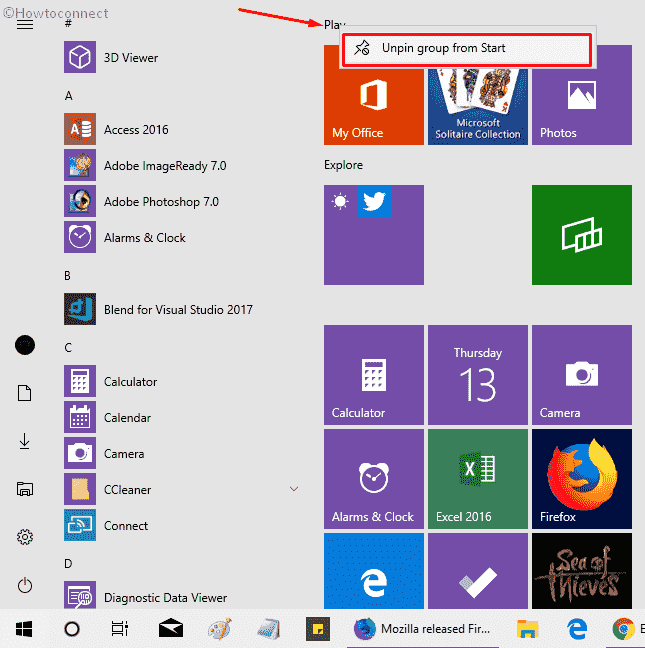Open Sticky Notes on taskbar
645x648 pixels.
coord(318,629)
